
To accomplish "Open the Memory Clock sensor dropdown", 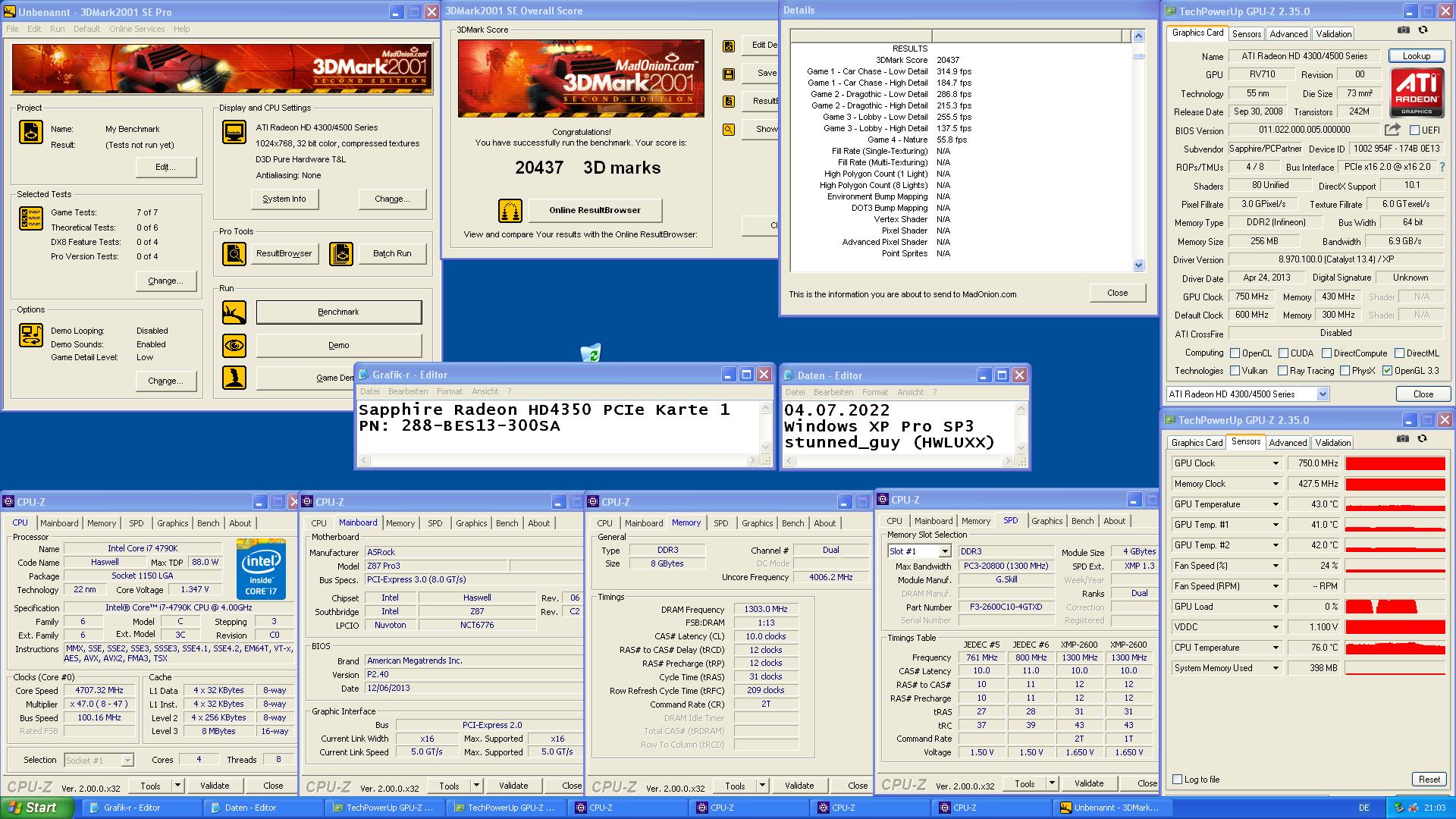I will tap(1276, 484).
